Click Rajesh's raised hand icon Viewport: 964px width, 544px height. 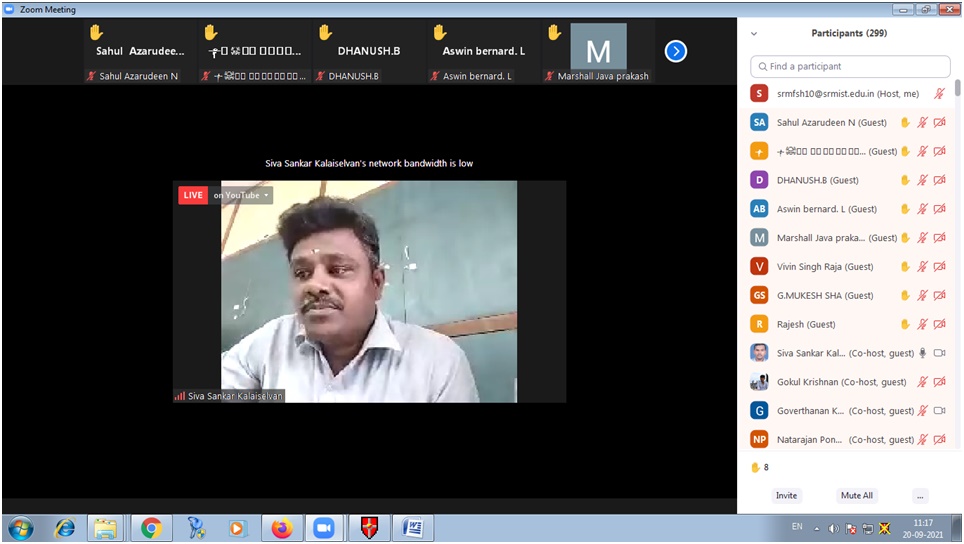click(x=905, y=325)
